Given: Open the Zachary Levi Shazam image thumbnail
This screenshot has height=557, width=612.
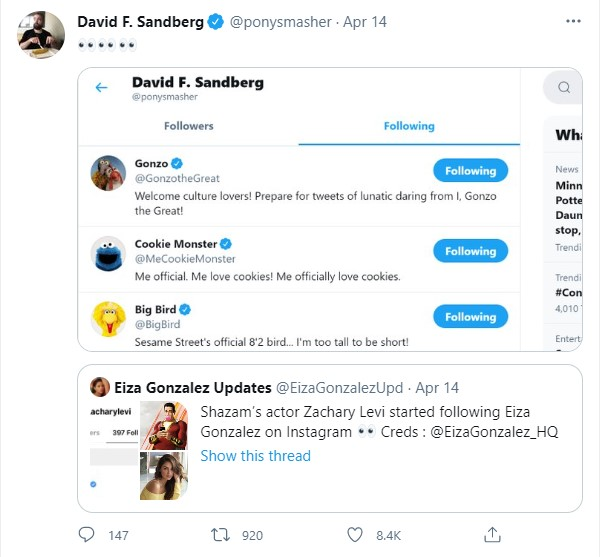Looking at the screenshot, I should [x=164, y=425].
